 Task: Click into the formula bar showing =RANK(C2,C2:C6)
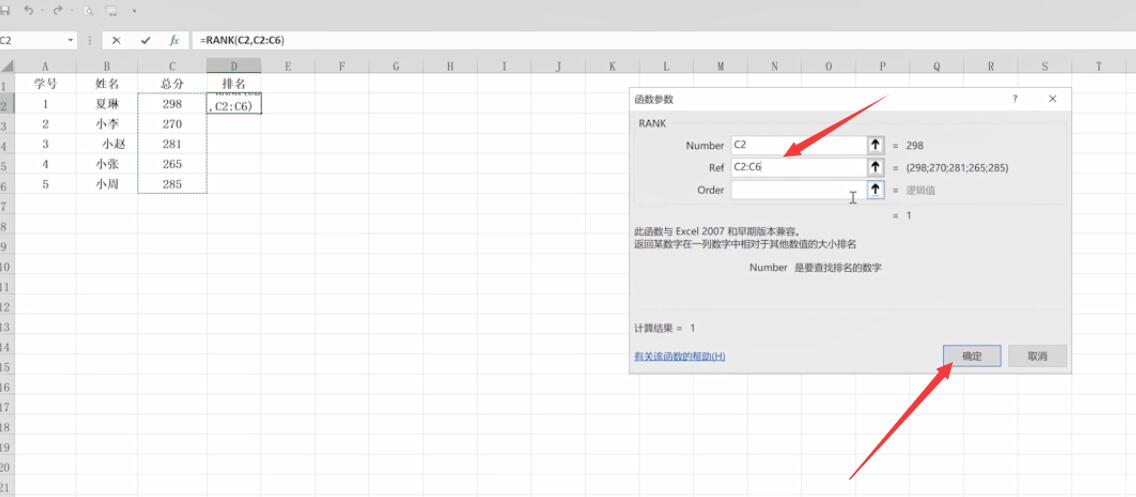point(663,41)
